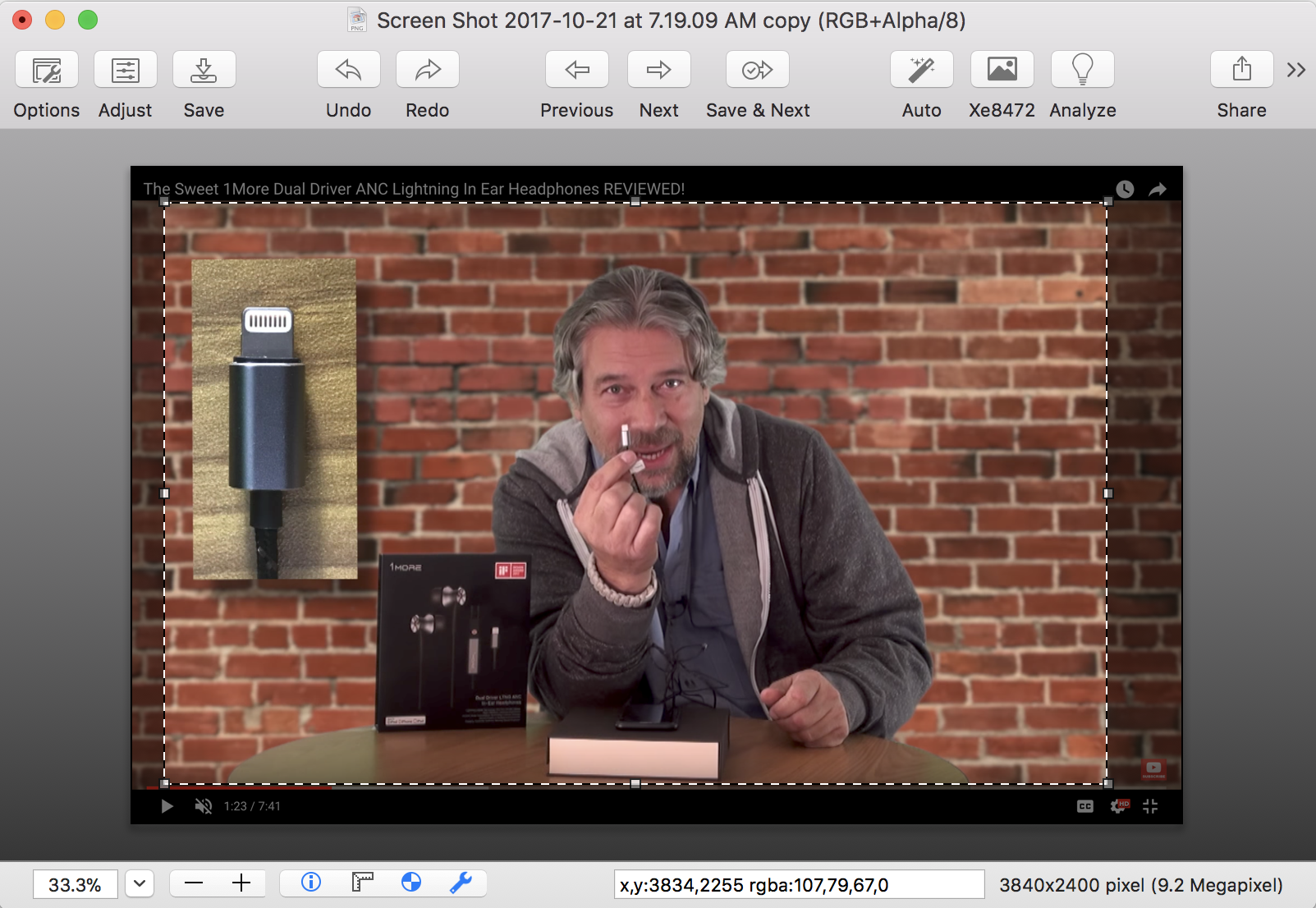Close the window with red button
The width and height of the screenshot is (1316, 908).
tap(22, 20)
